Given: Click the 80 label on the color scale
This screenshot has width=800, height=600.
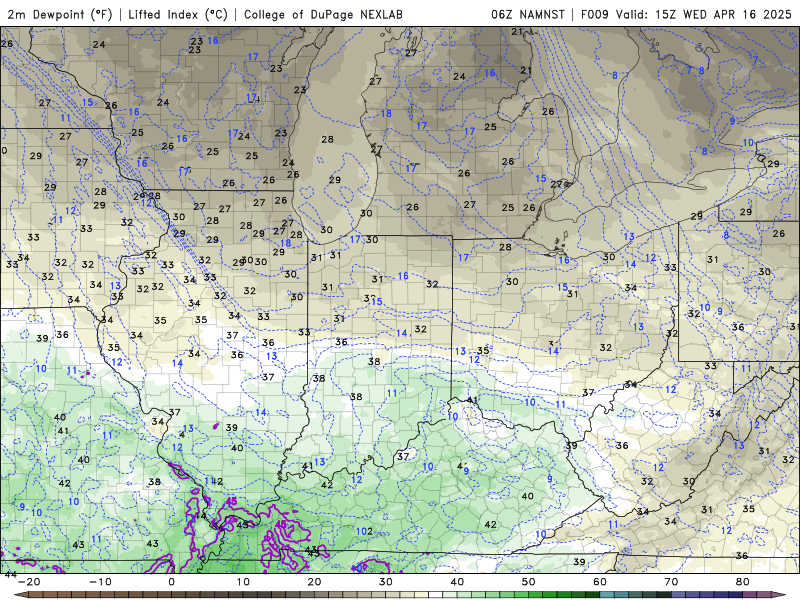Looking at the screenshot, I should pos(743,582).
